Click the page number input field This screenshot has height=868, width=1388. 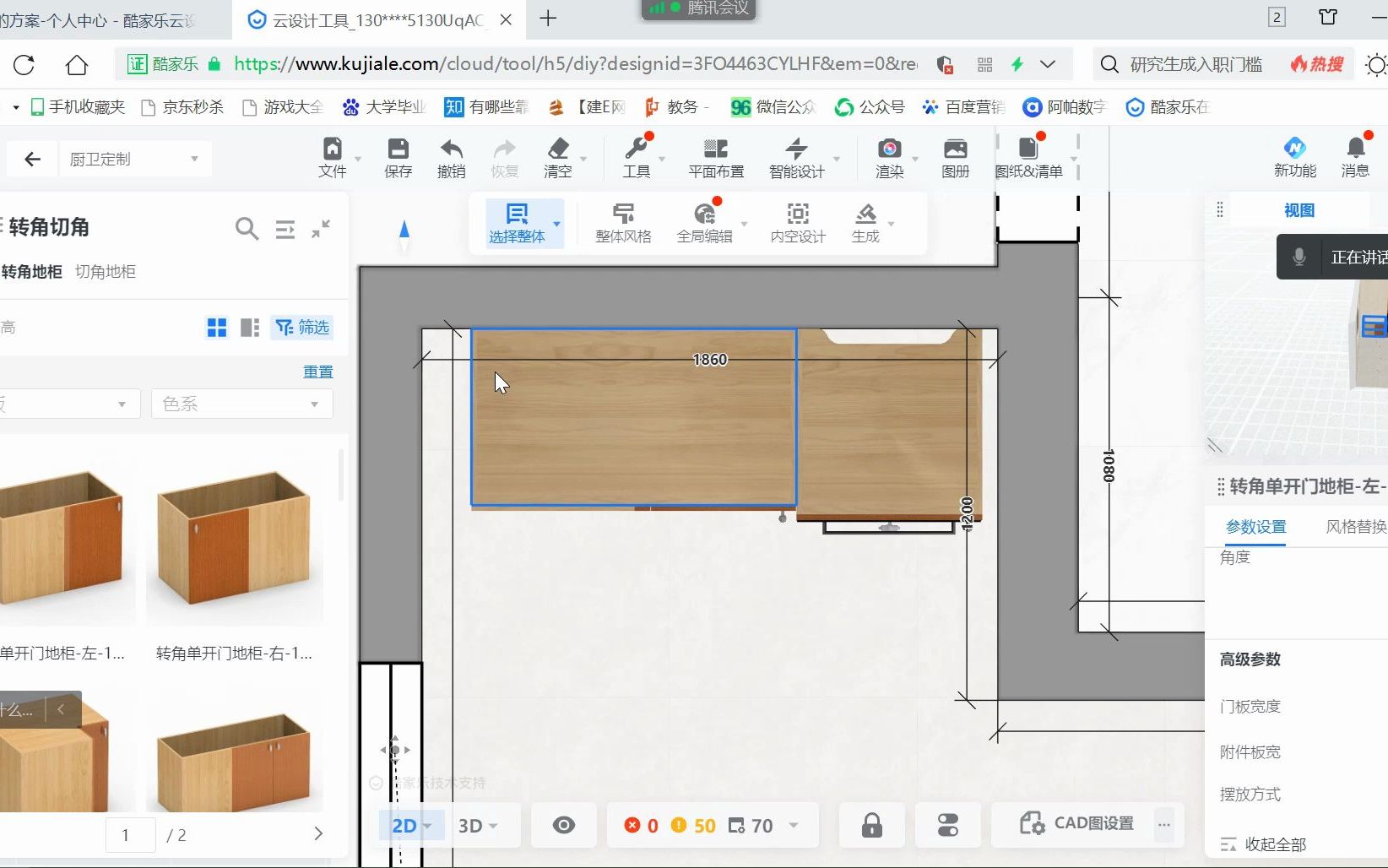click(x=130, y=835)
